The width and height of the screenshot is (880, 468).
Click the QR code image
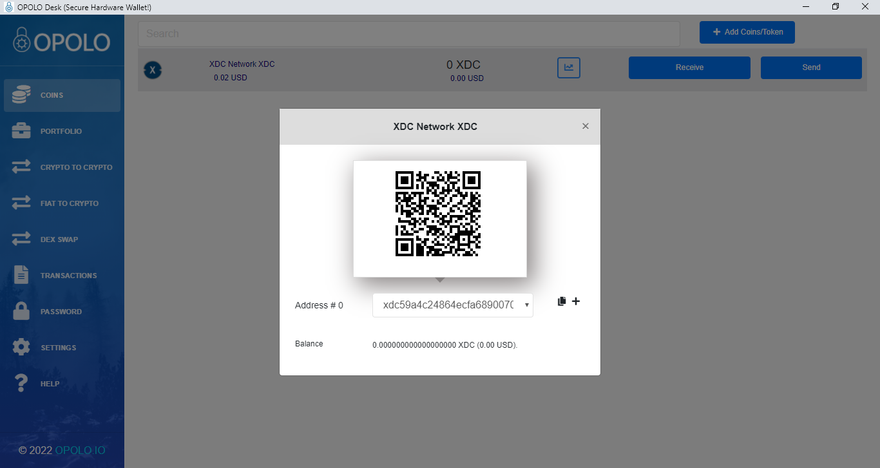click(439, 214)
